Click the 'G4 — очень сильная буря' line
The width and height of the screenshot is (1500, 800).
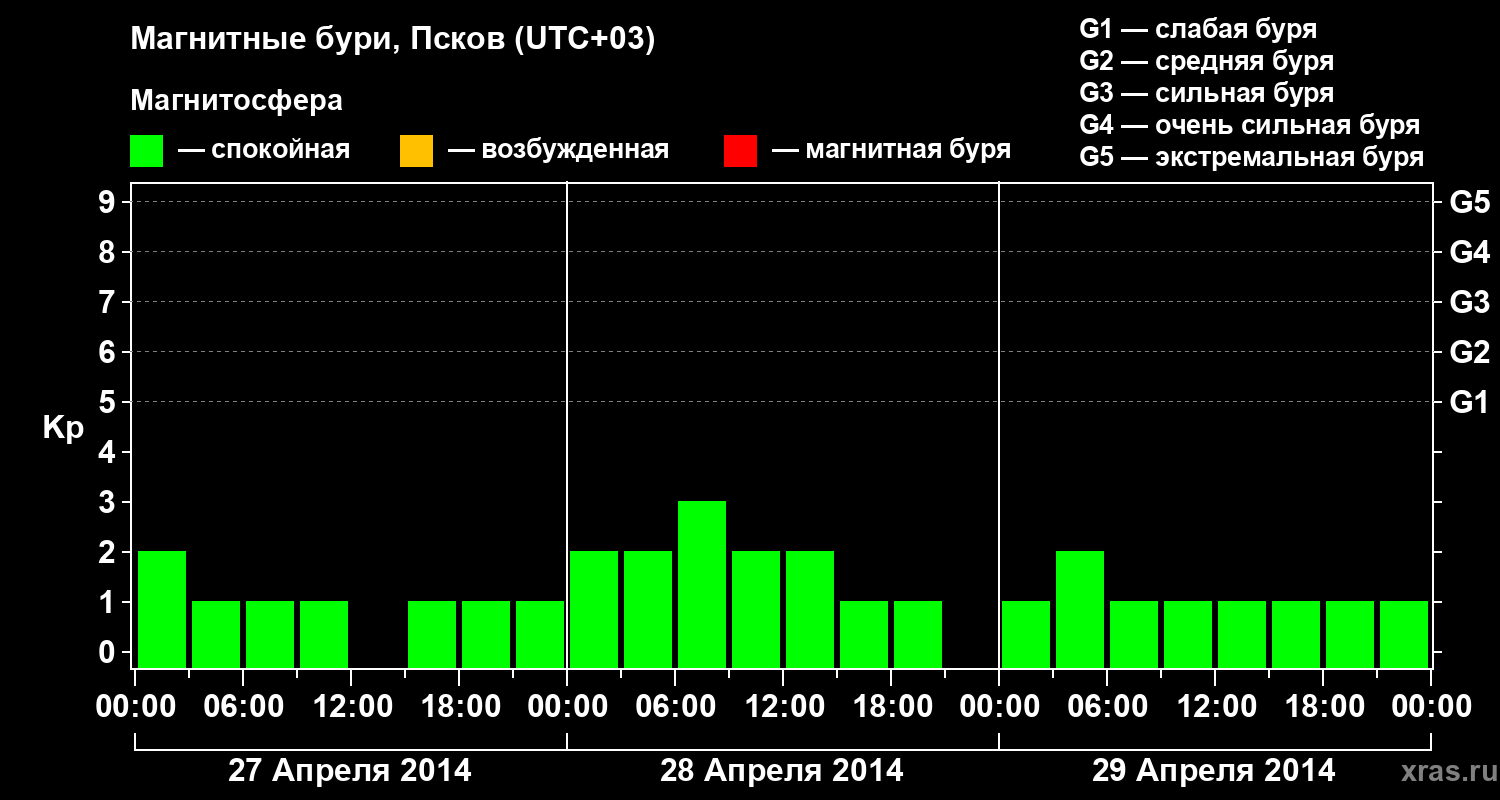tap(1250, 125)
